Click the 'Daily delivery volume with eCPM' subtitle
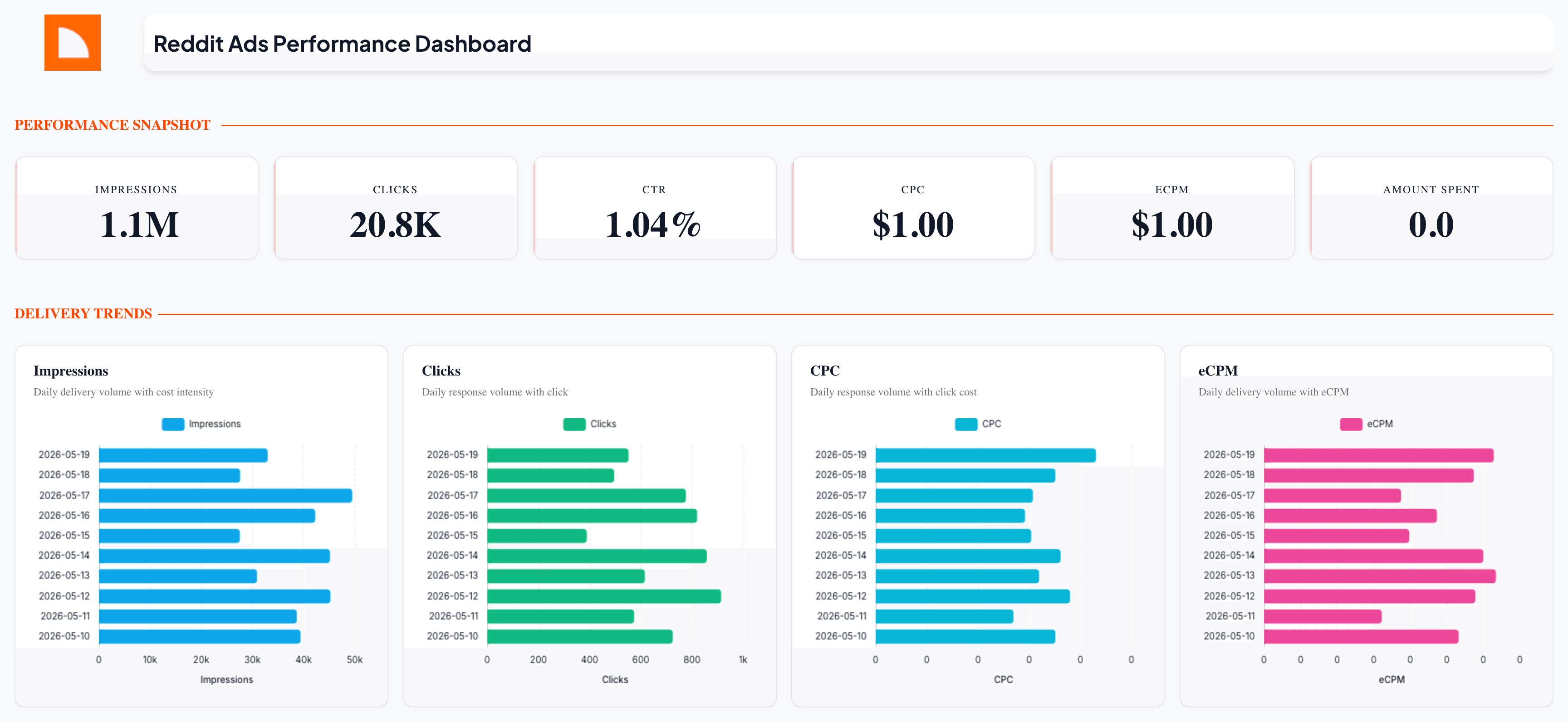Image resolution: width=1568 pixels, height=722 pixels. (1274, 392)
